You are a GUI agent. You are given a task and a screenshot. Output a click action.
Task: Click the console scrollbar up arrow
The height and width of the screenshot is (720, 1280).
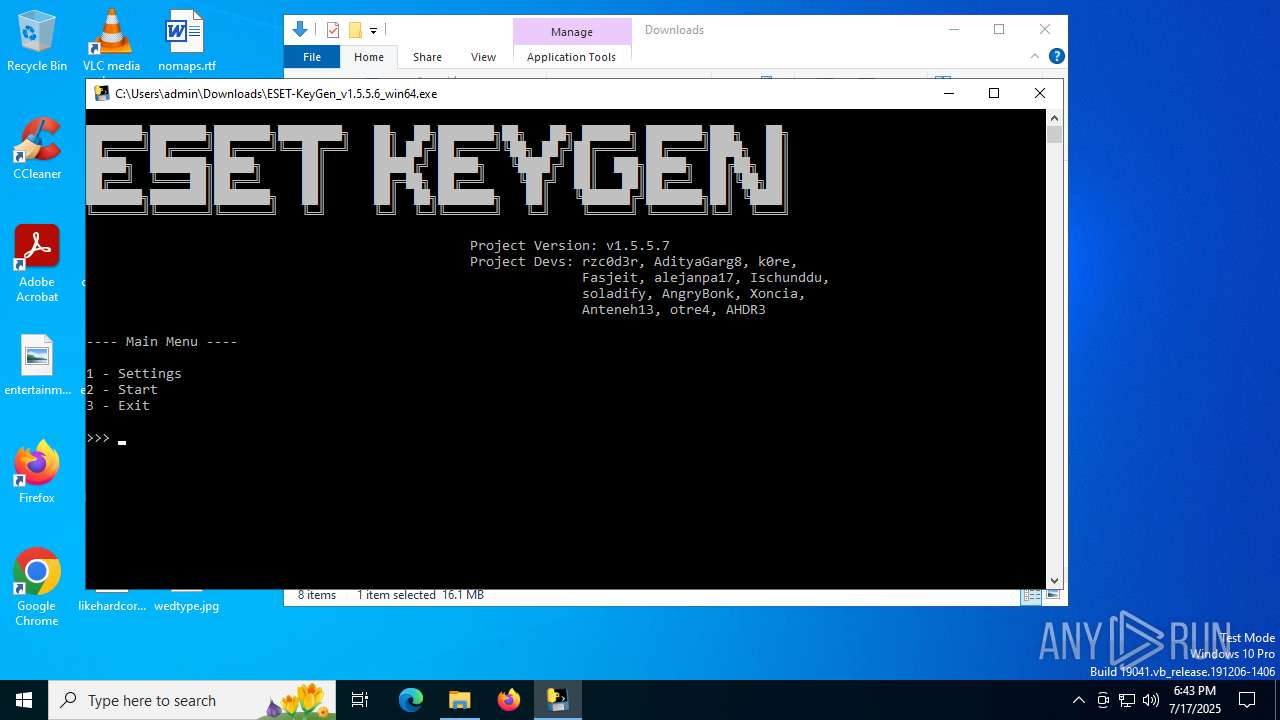tap(1054, 117)
